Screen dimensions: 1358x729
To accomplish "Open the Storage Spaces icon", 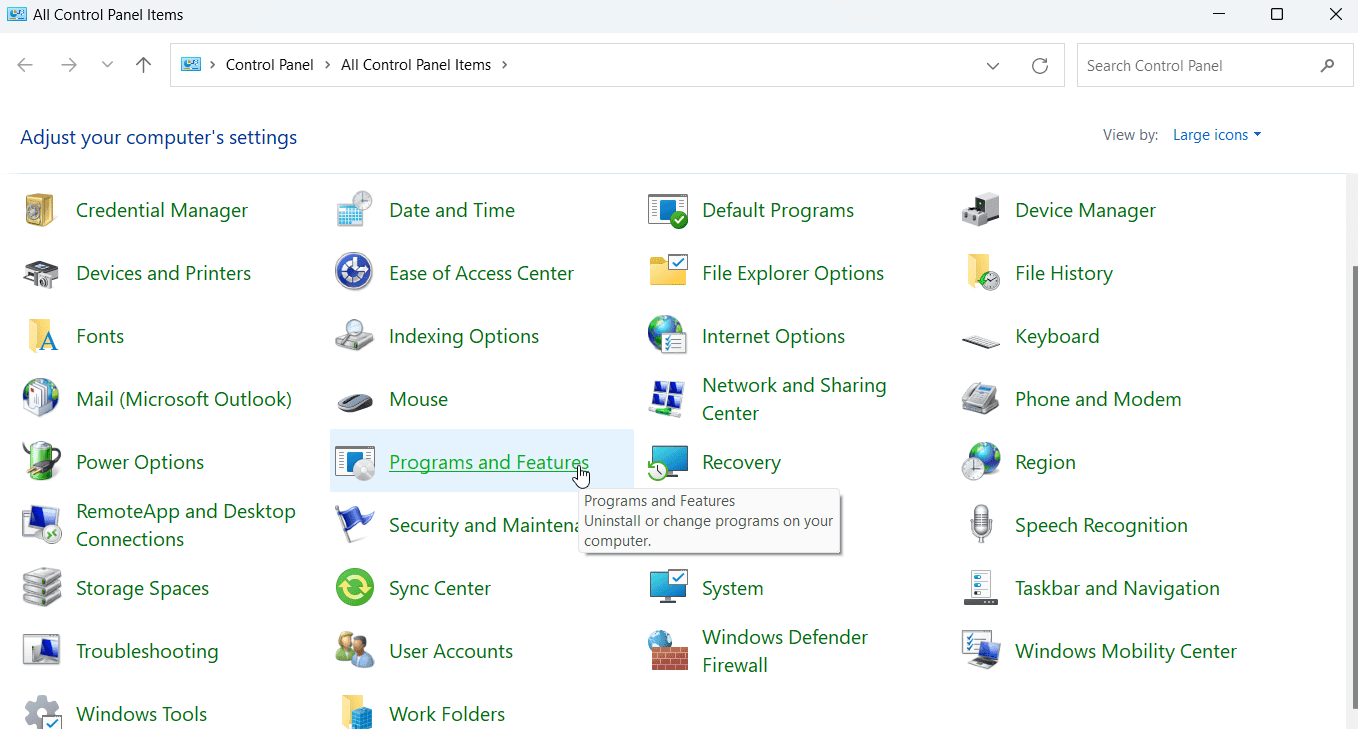I will click(x=42, y=588).
